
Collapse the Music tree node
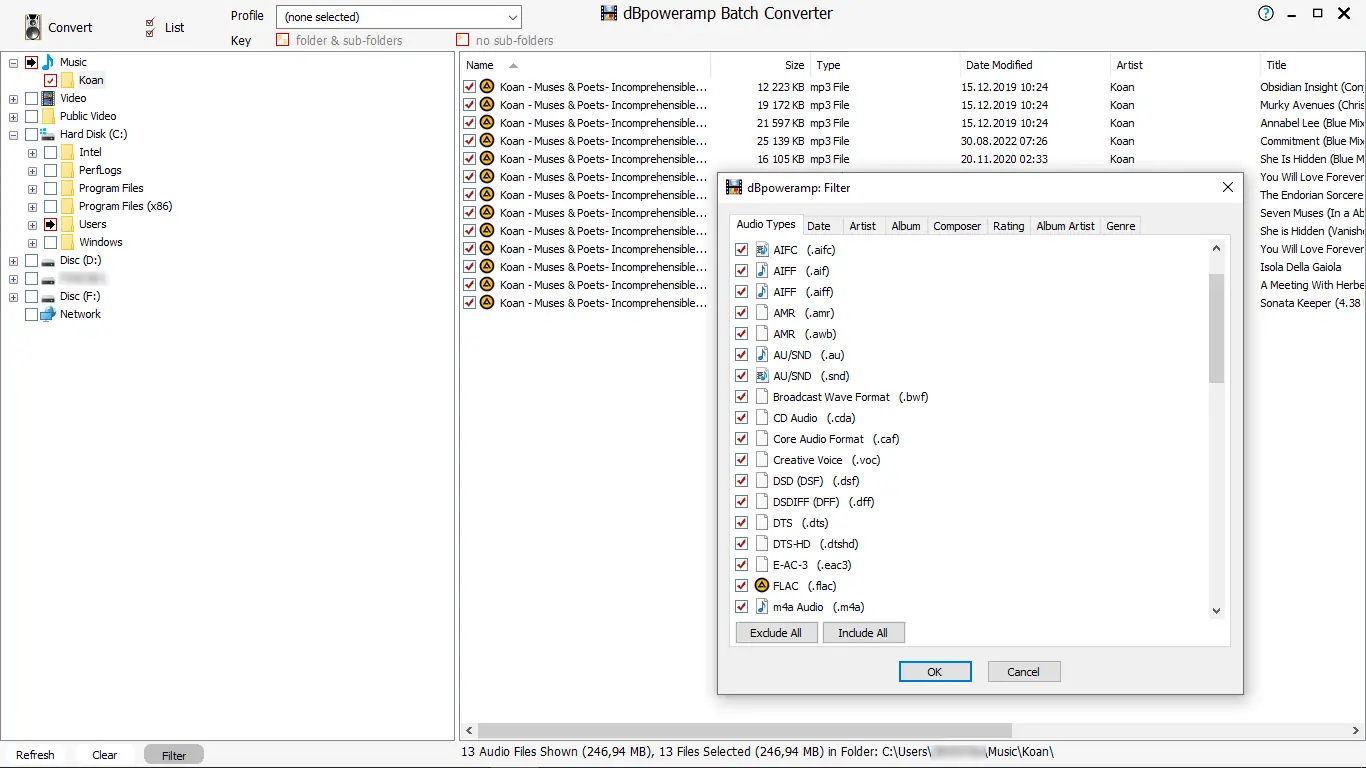[x=13, y=62]
